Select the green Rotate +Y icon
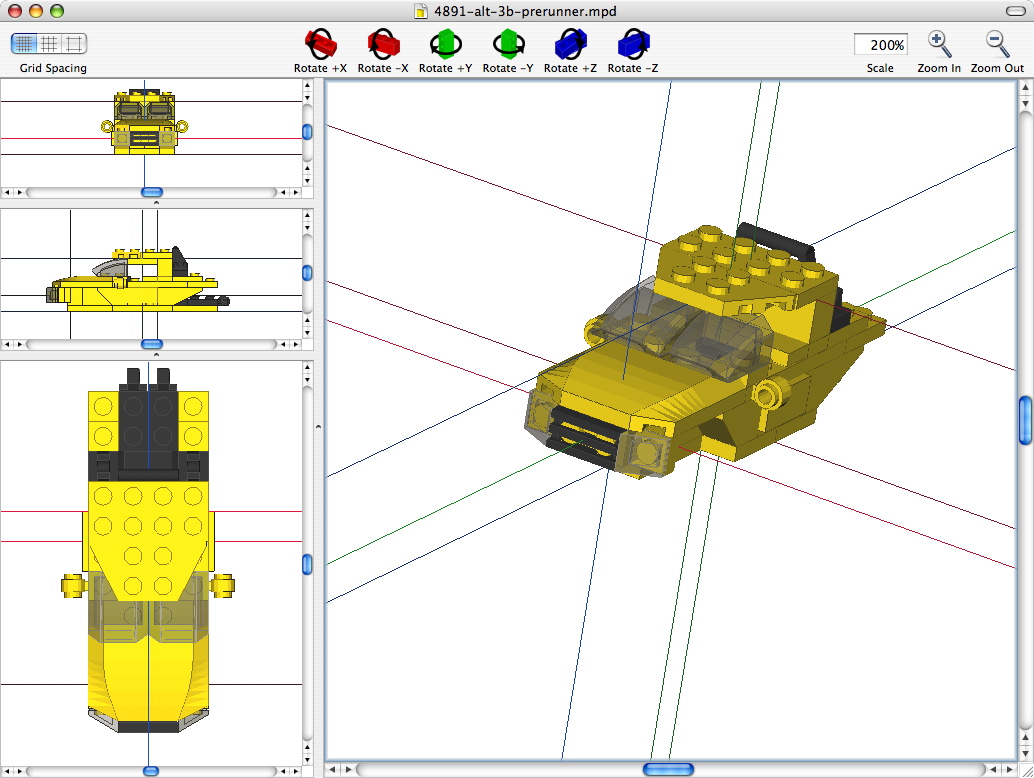Image resolution: width=1034 pixels, height=778 pixels. pos(445,44)
